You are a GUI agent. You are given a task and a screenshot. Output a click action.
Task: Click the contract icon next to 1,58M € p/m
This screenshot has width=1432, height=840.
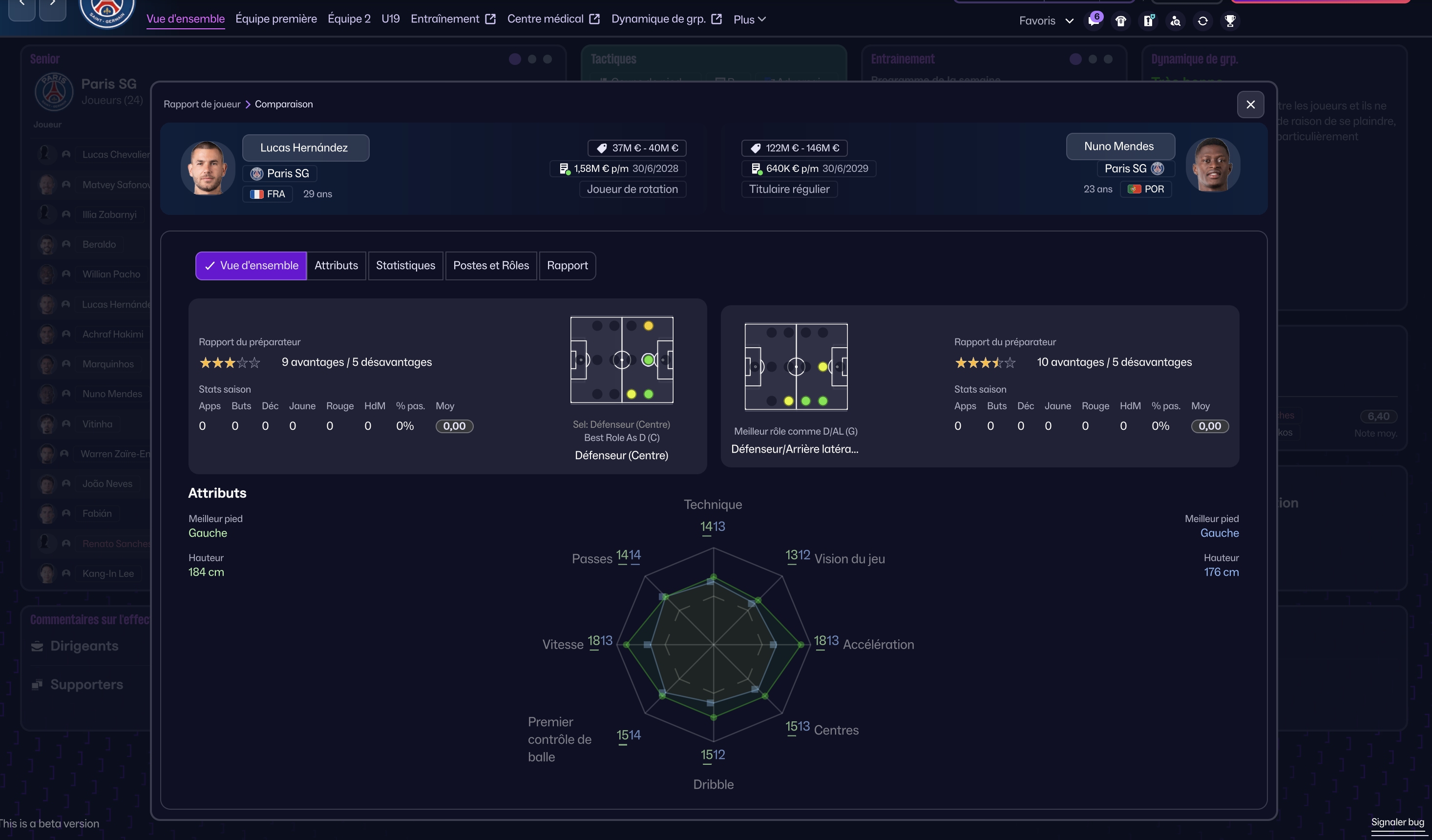pyautogui.click(x=564, y=169)
